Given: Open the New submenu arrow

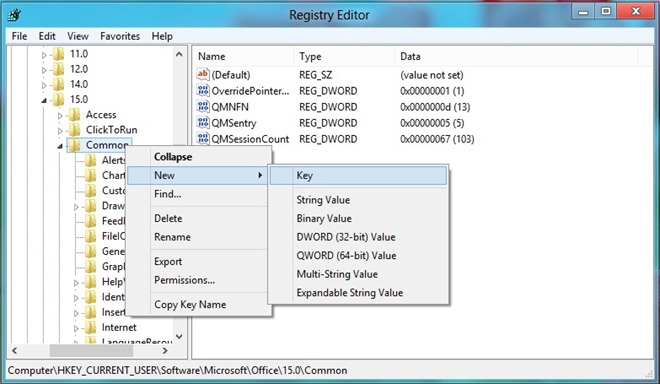Looking at the screenshot, I should (x=261, y=175).
